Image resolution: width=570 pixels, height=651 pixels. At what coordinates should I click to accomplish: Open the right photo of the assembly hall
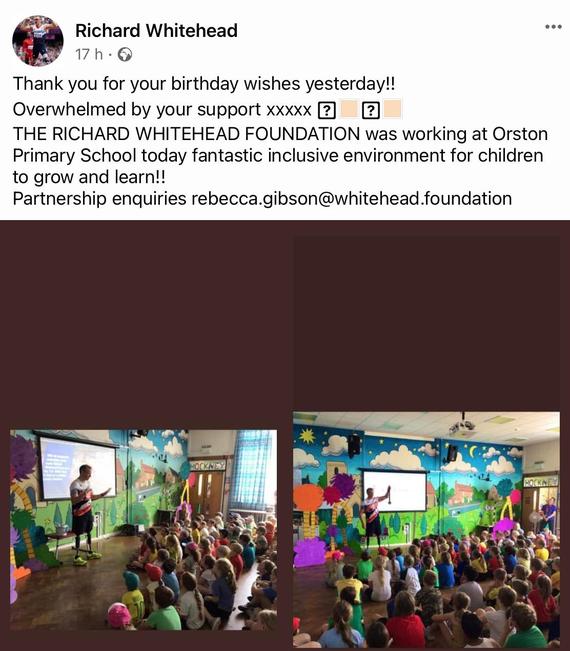coord(426,530)
